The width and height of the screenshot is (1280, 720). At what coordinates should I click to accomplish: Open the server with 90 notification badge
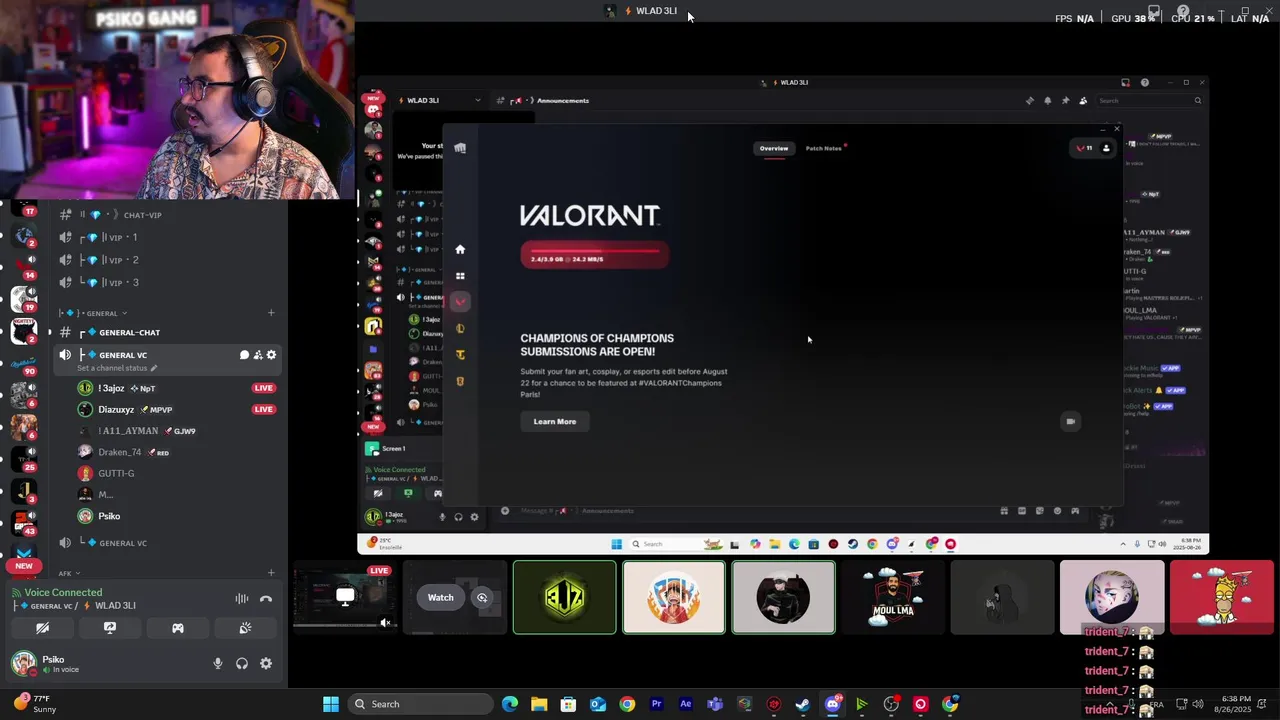(24, 362)
